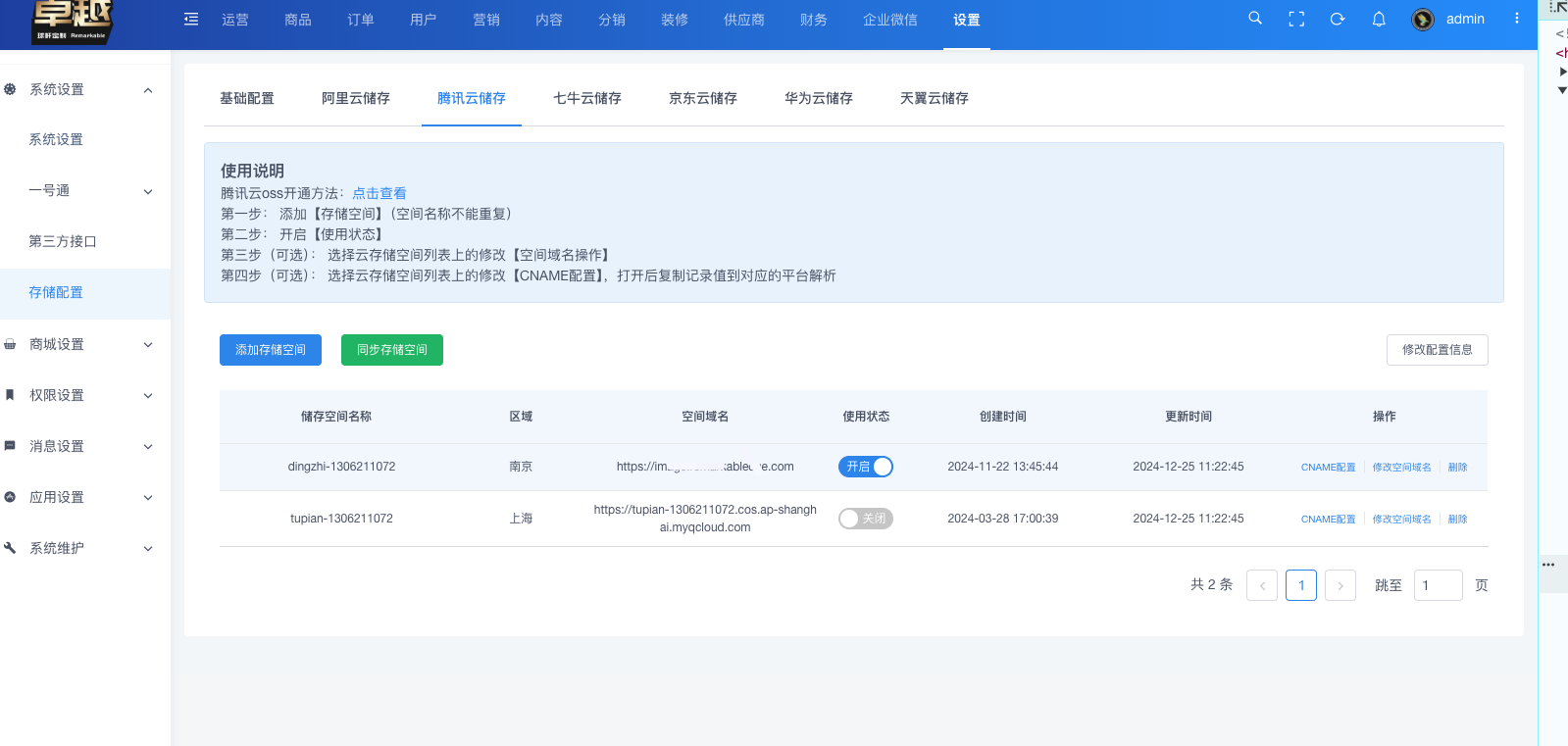The width and height of the screenshot is (1568, 746).
Task: Click the refresh page icon
Action: click(1338, 19)
